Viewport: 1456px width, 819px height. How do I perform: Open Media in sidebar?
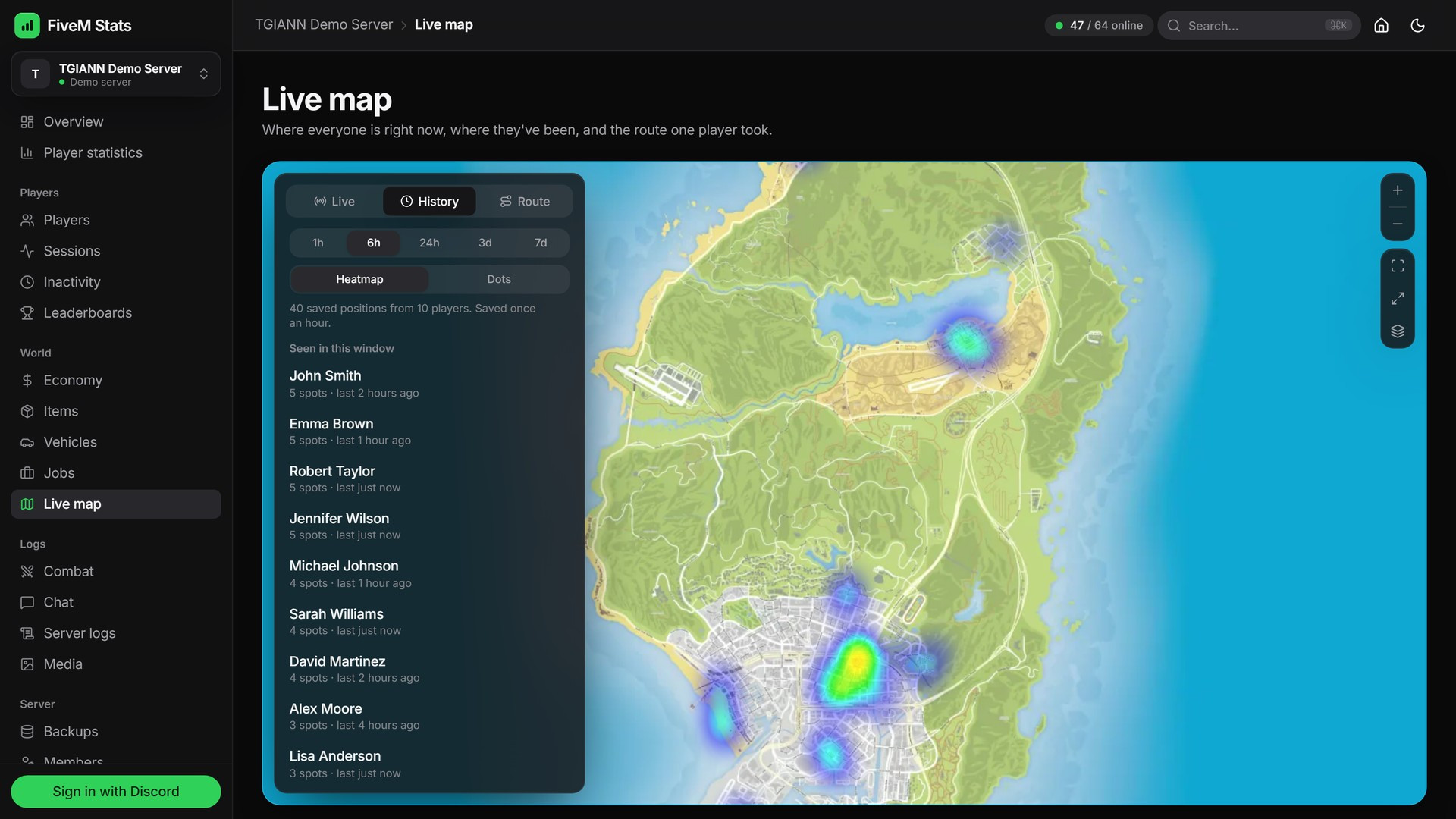(x=116, y=664)
